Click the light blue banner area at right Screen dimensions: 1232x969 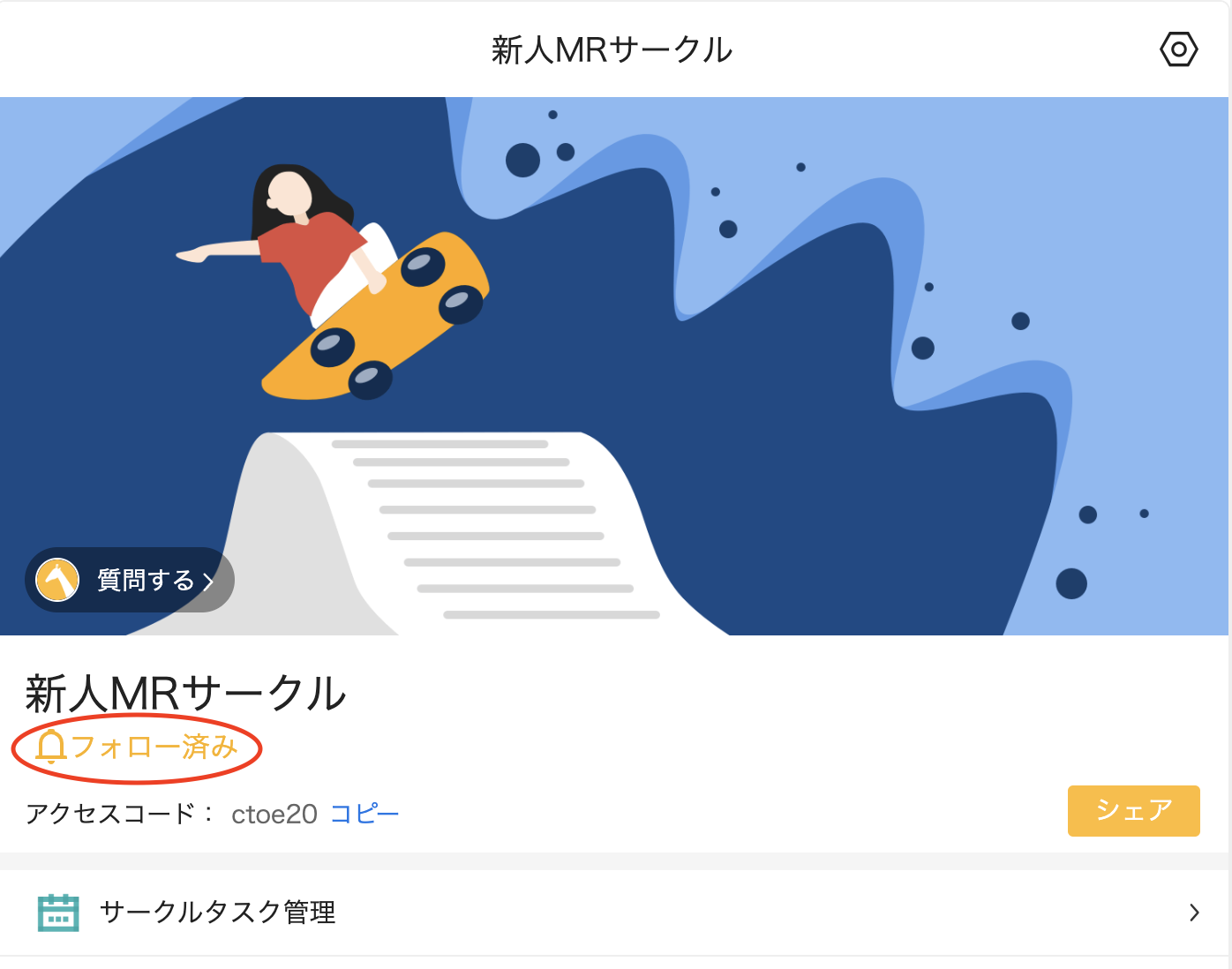click(1147, 221)
